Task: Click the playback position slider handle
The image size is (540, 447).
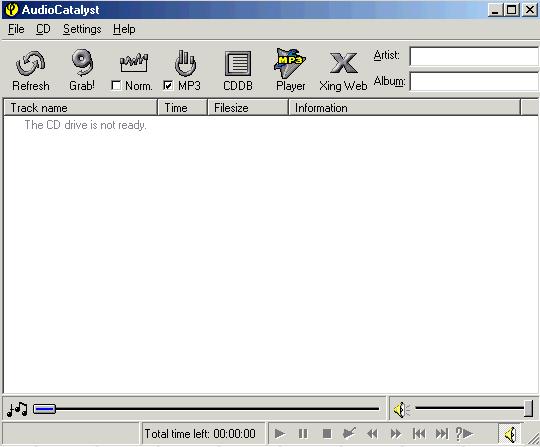Action: pos(44,409)
